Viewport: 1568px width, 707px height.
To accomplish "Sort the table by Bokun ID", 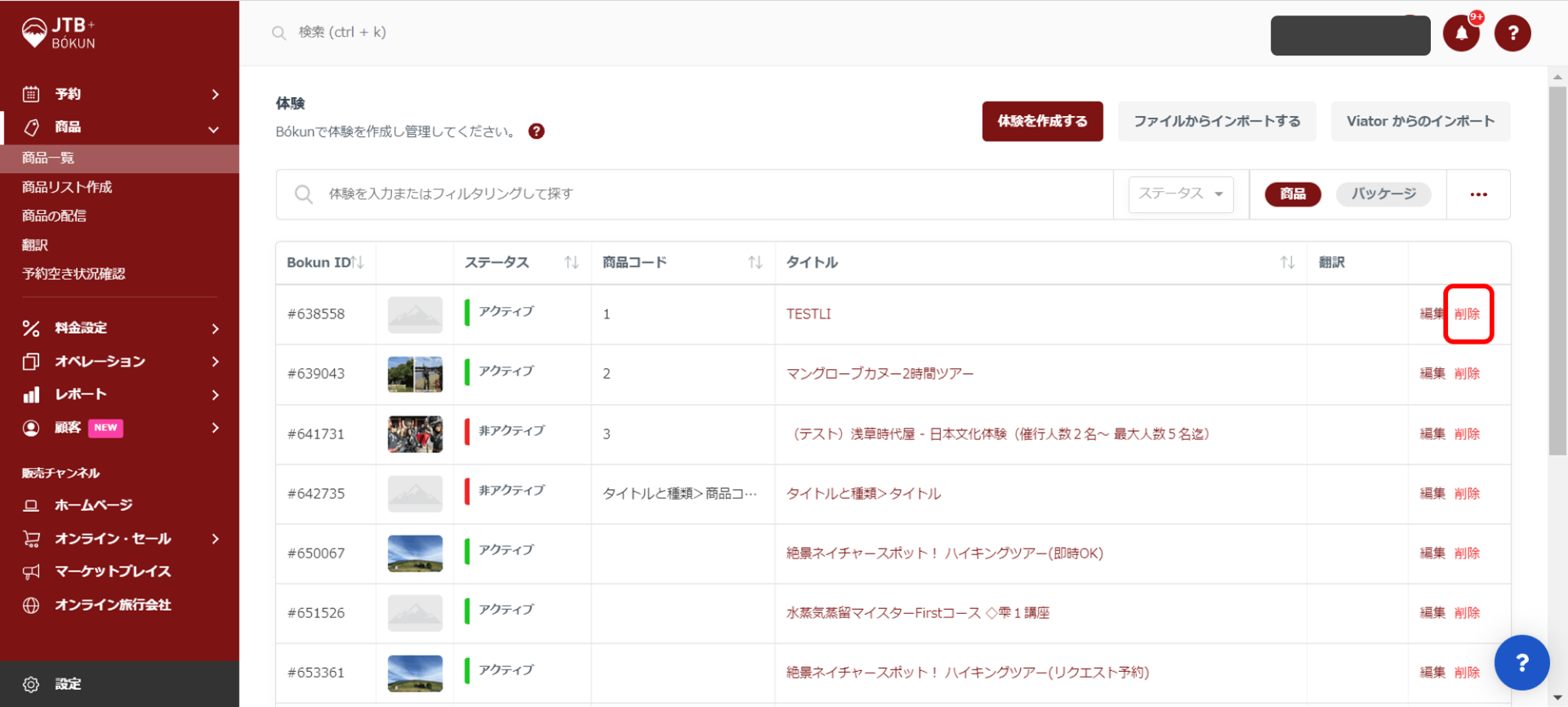I will point(357,262).
